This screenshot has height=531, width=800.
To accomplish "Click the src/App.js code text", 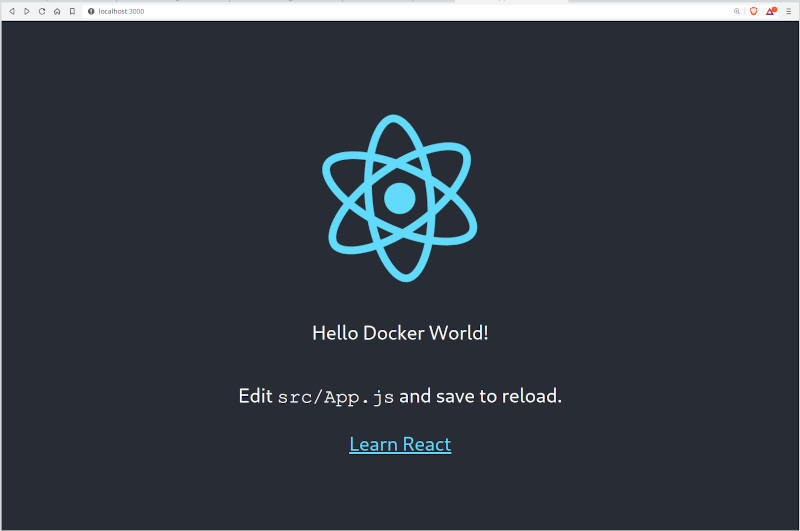I will (x=336, y=397).
